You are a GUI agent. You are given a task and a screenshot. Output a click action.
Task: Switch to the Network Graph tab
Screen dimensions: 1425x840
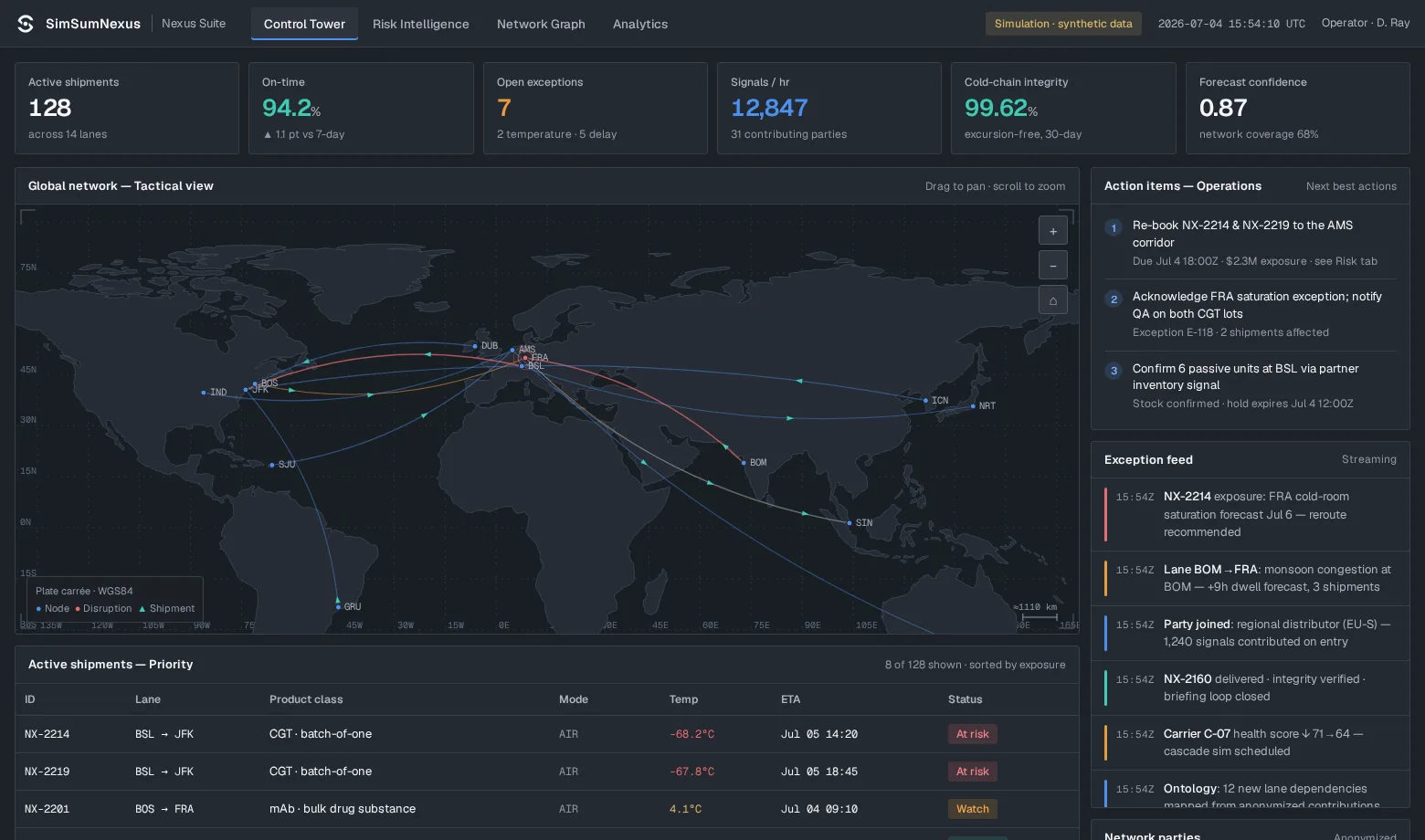541,24
